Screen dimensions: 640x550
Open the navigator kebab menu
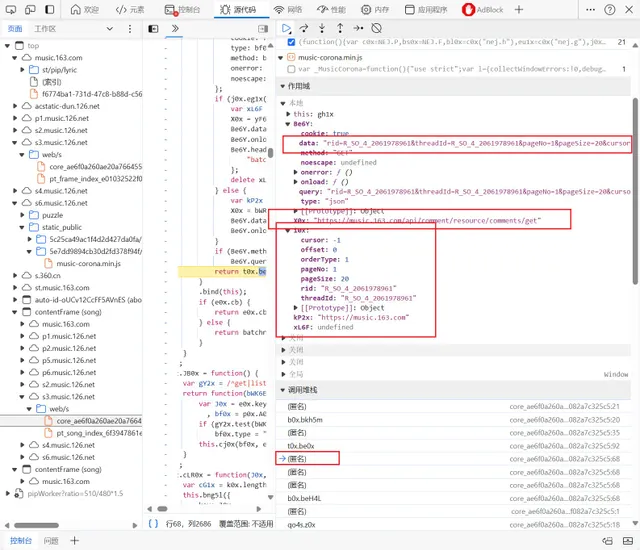pyautogui.click(x=130, y=29)
